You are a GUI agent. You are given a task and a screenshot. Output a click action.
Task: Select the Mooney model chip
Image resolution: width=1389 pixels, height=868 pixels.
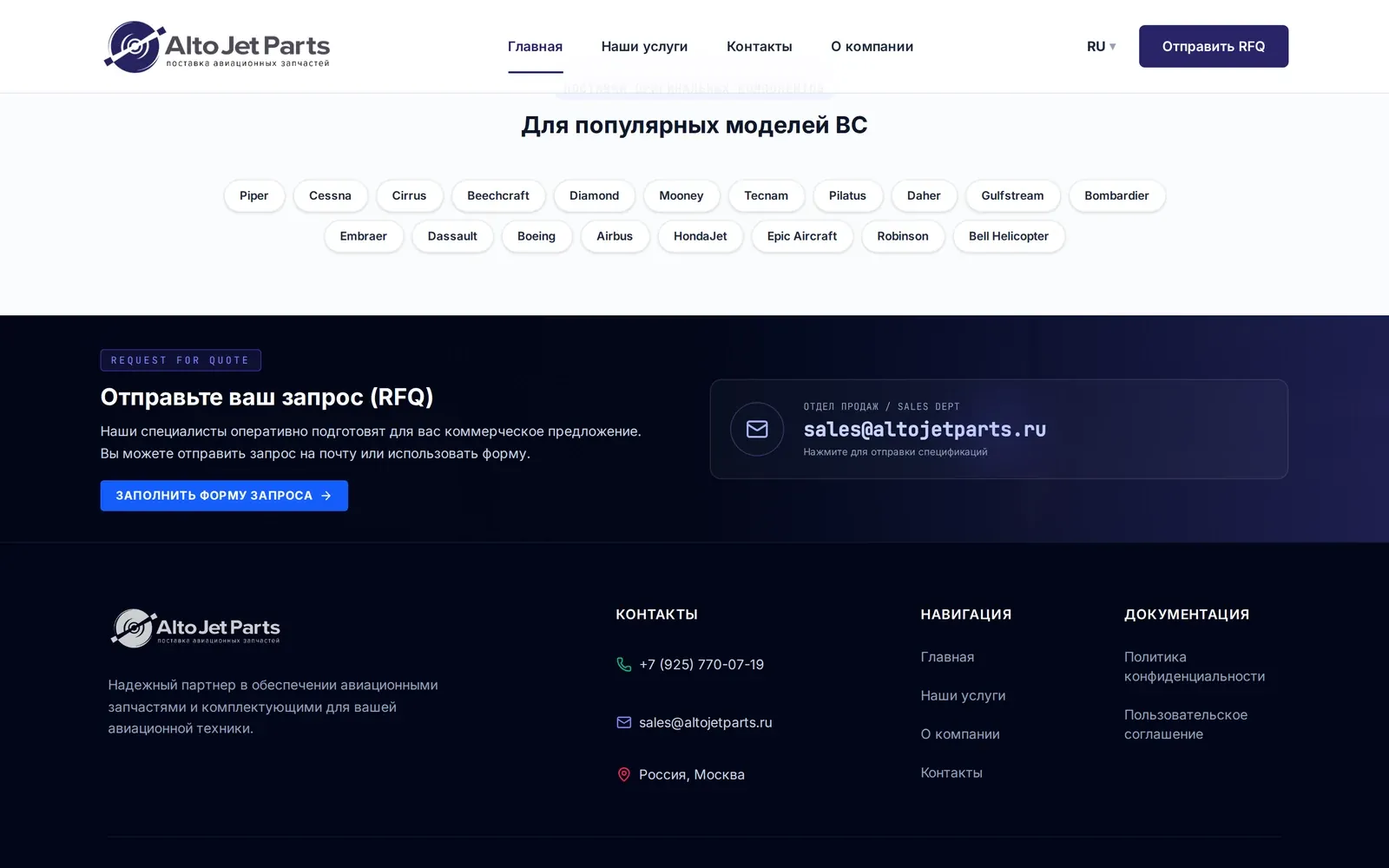pos(681,196)
